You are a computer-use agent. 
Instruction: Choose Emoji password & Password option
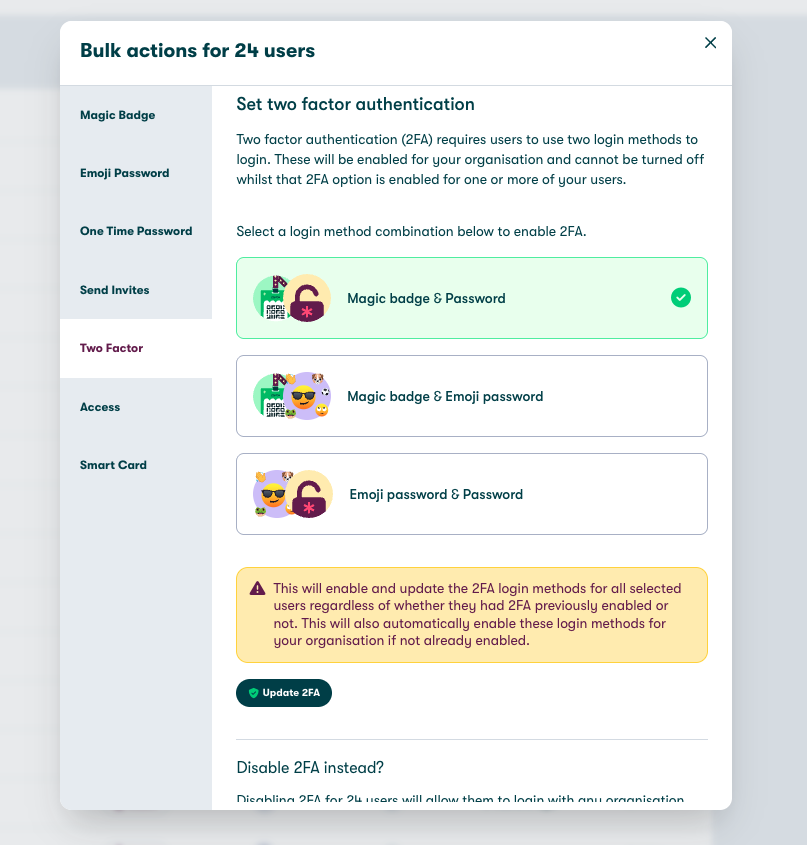coord(472,494)
